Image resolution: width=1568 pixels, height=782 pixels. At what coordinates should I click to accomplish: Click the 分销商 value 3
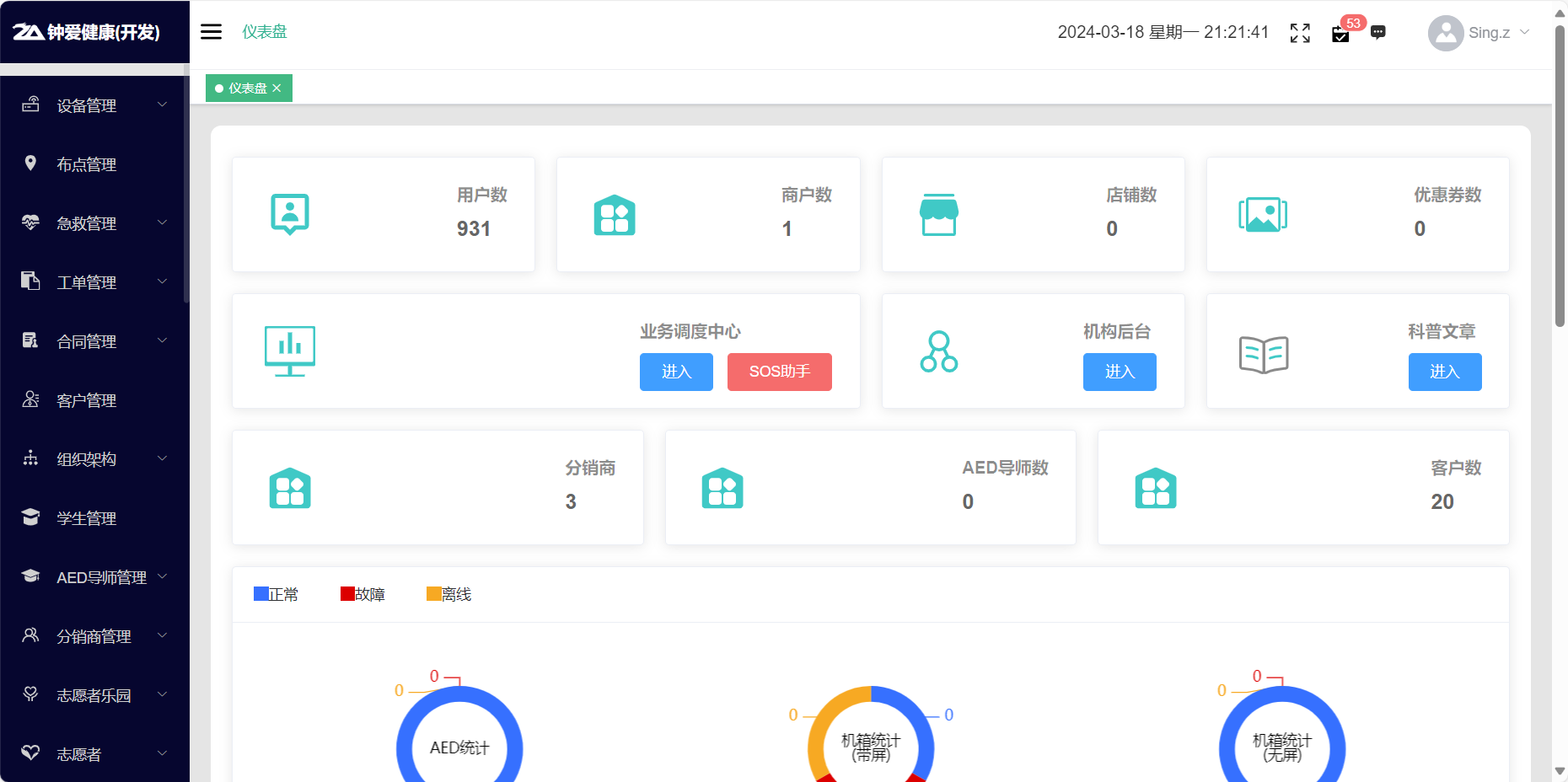(x=571, y=501)
